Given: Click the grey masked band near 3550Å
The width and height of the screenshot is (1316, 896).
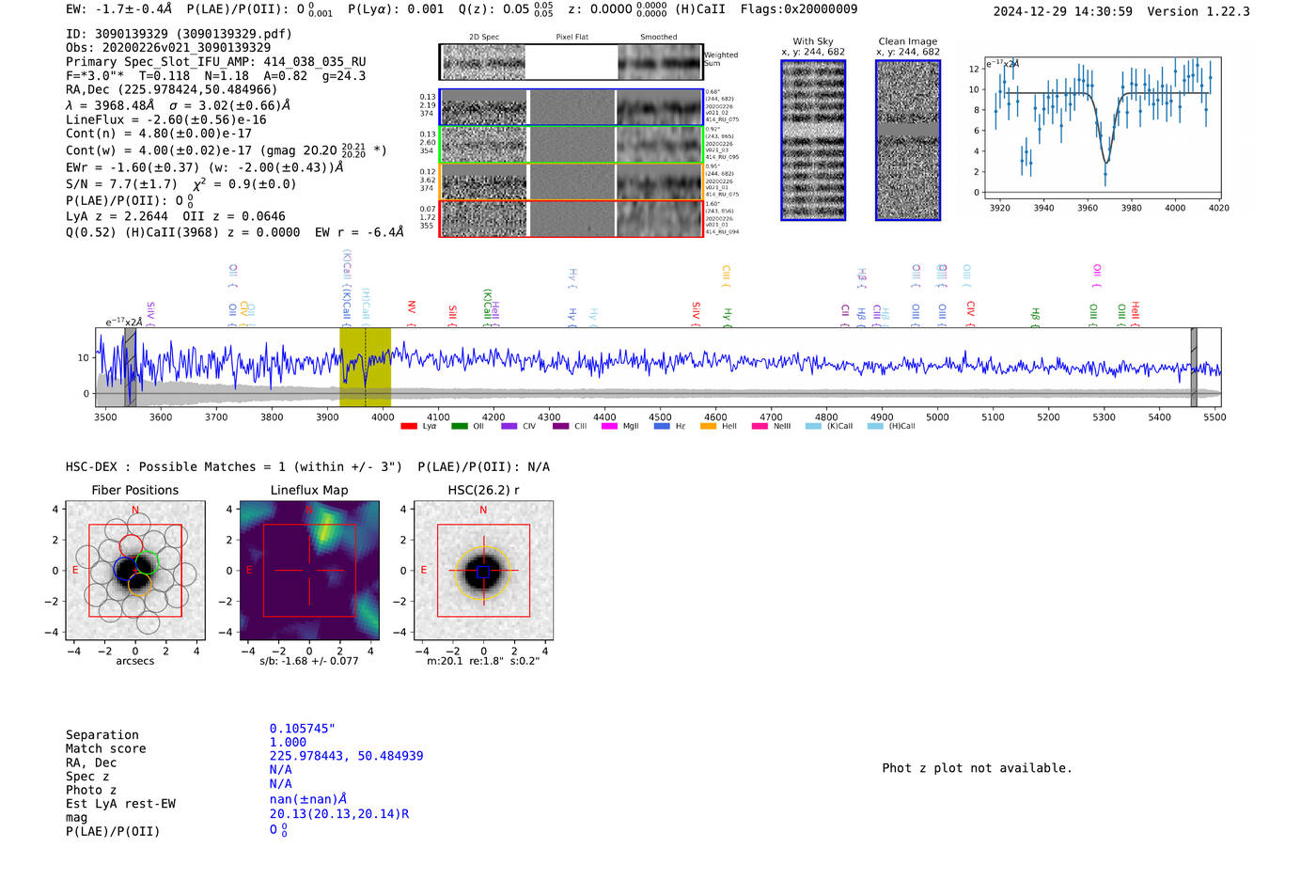Looking at the screenshot, I should [x=131, y=367].
